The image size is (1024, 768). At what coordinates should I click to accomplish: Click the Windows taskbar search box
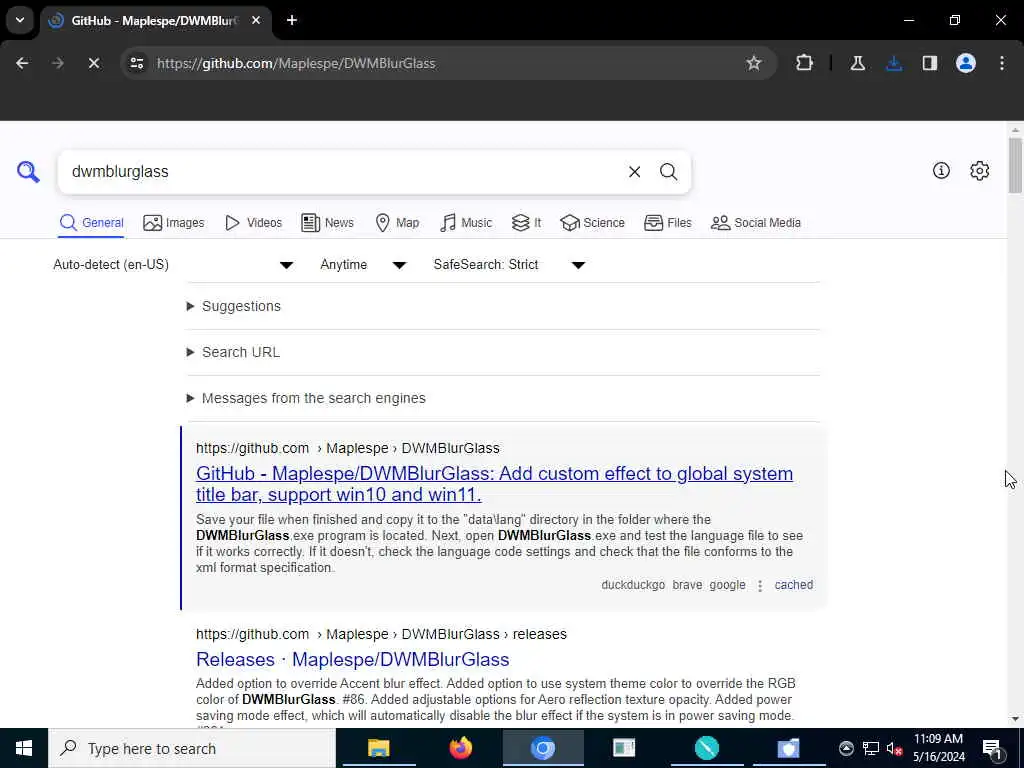(x=192, y=748)
